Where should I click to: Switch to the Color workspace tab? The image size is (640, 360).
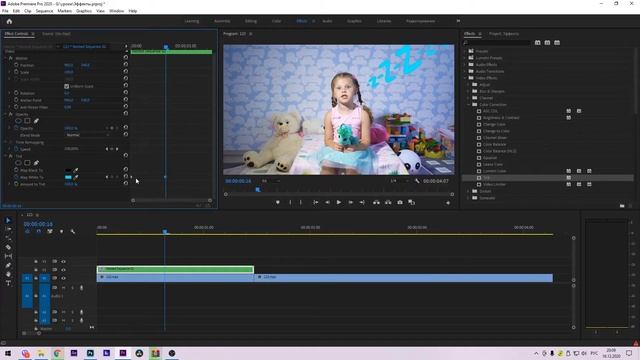click(x=276, y=21)
